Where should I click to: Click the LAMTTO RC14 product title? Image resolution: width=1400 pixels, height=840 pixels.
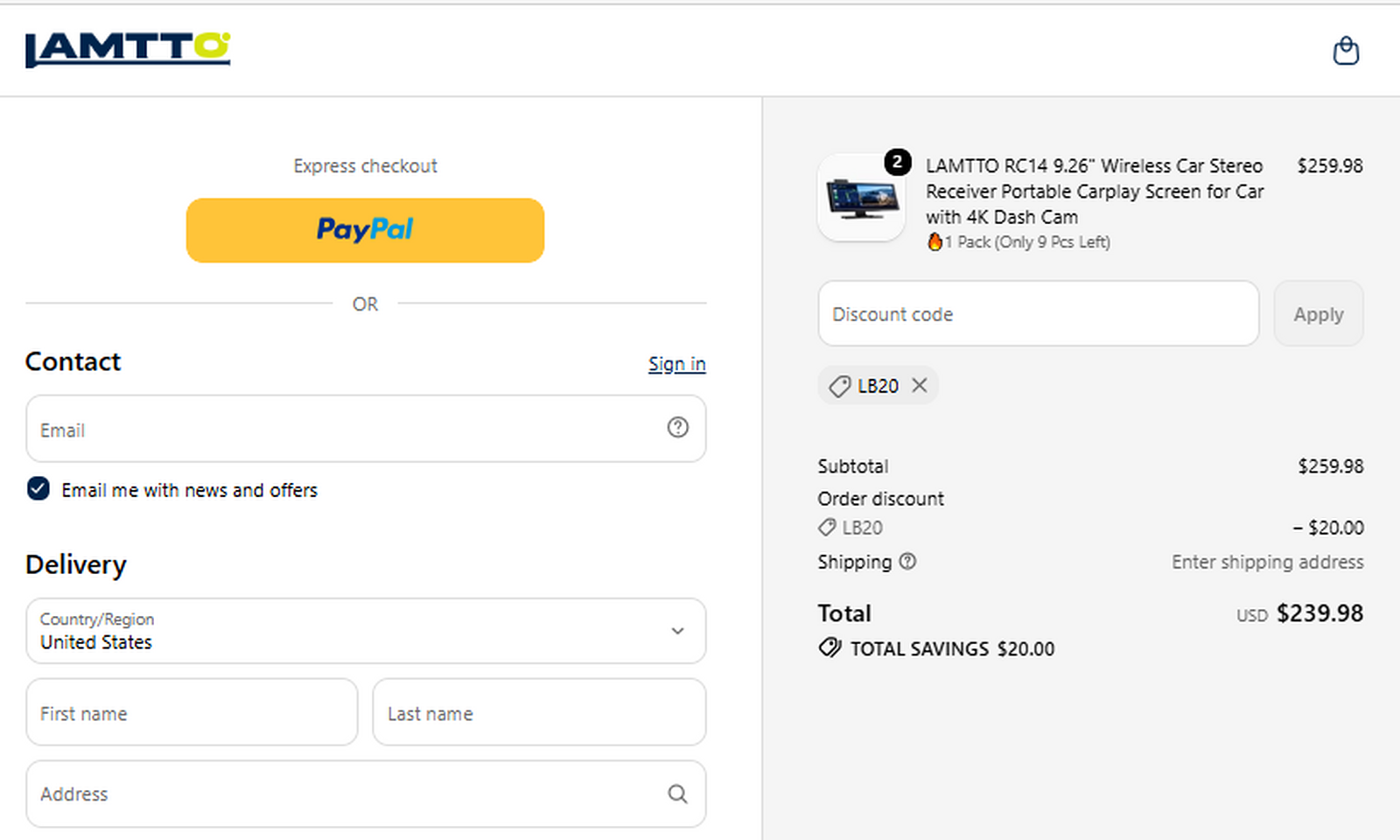pos(1095,191)
